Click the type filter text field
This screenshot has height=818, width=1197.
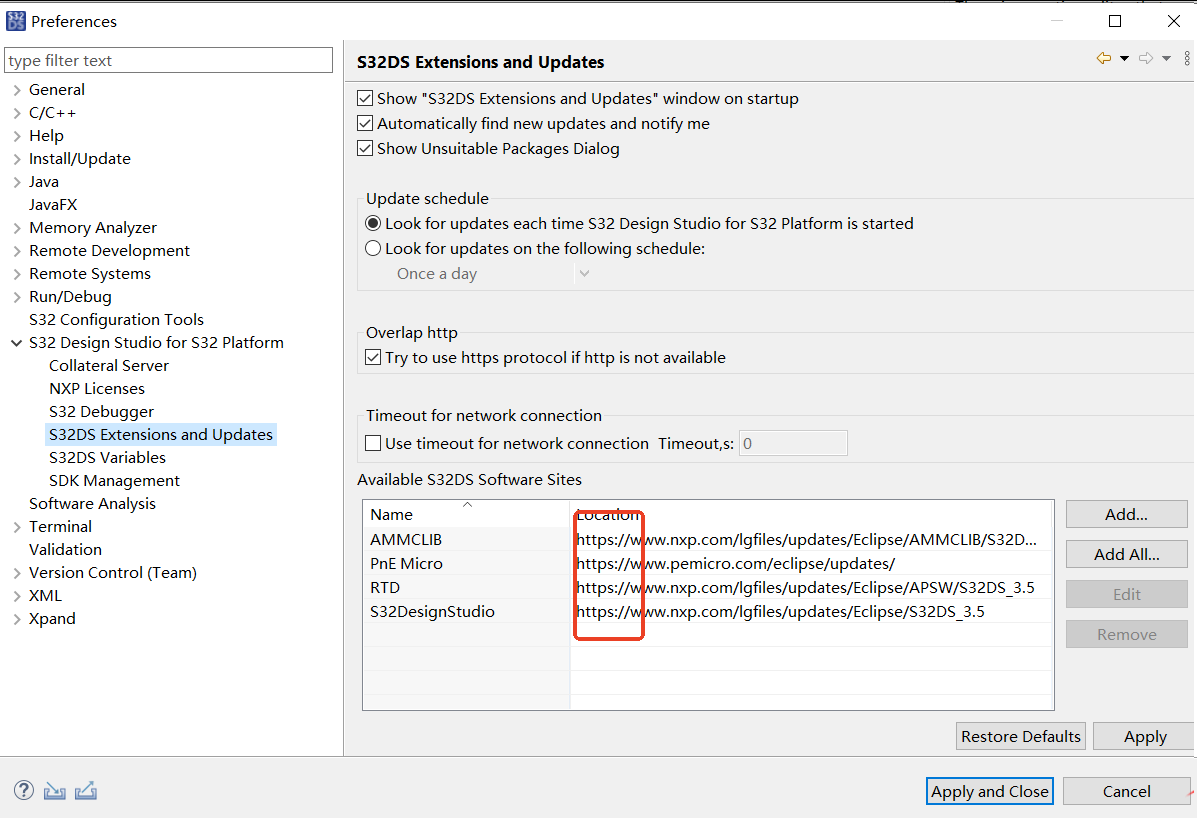coord(169,60)
